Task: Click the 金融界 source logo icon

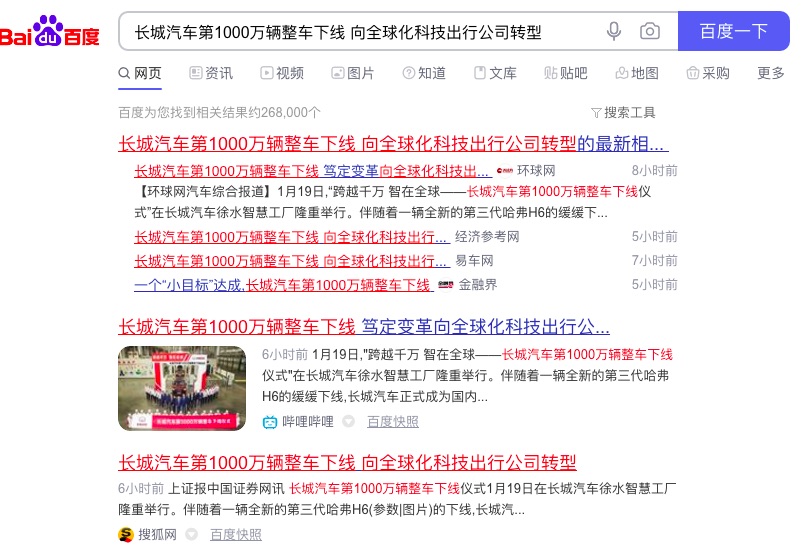Action: tap(446, 285)
